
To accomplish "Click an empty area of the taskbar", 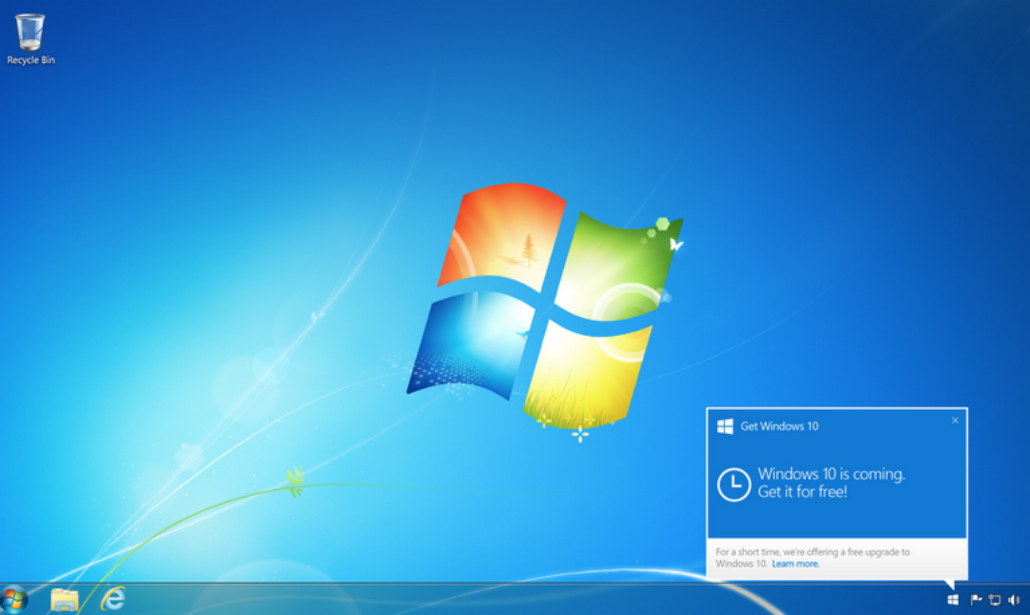I will pyautogui.click(x=500, y=600).
